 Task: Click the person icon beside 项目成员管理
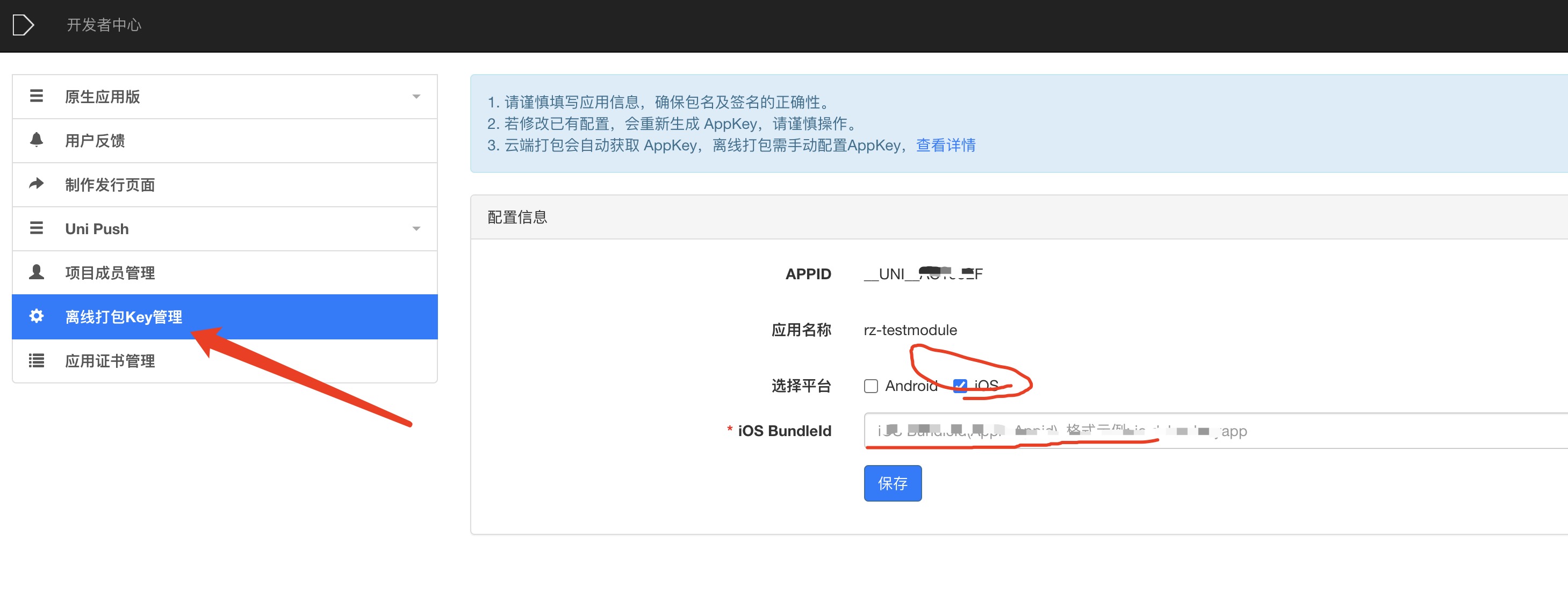(x=37, y=272)
